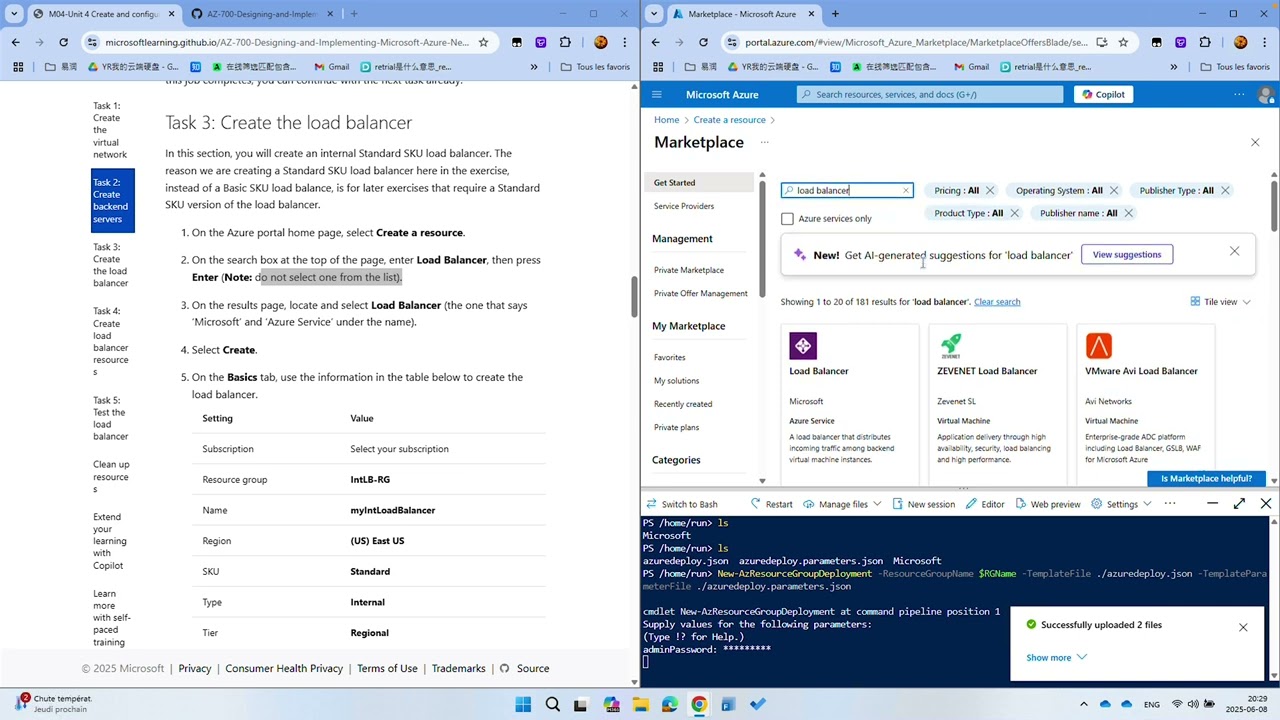Viewport: 1280px width, 720px height.
Task: Open the 'Publisher name : All' filter
Action: tap(1078, 213)
